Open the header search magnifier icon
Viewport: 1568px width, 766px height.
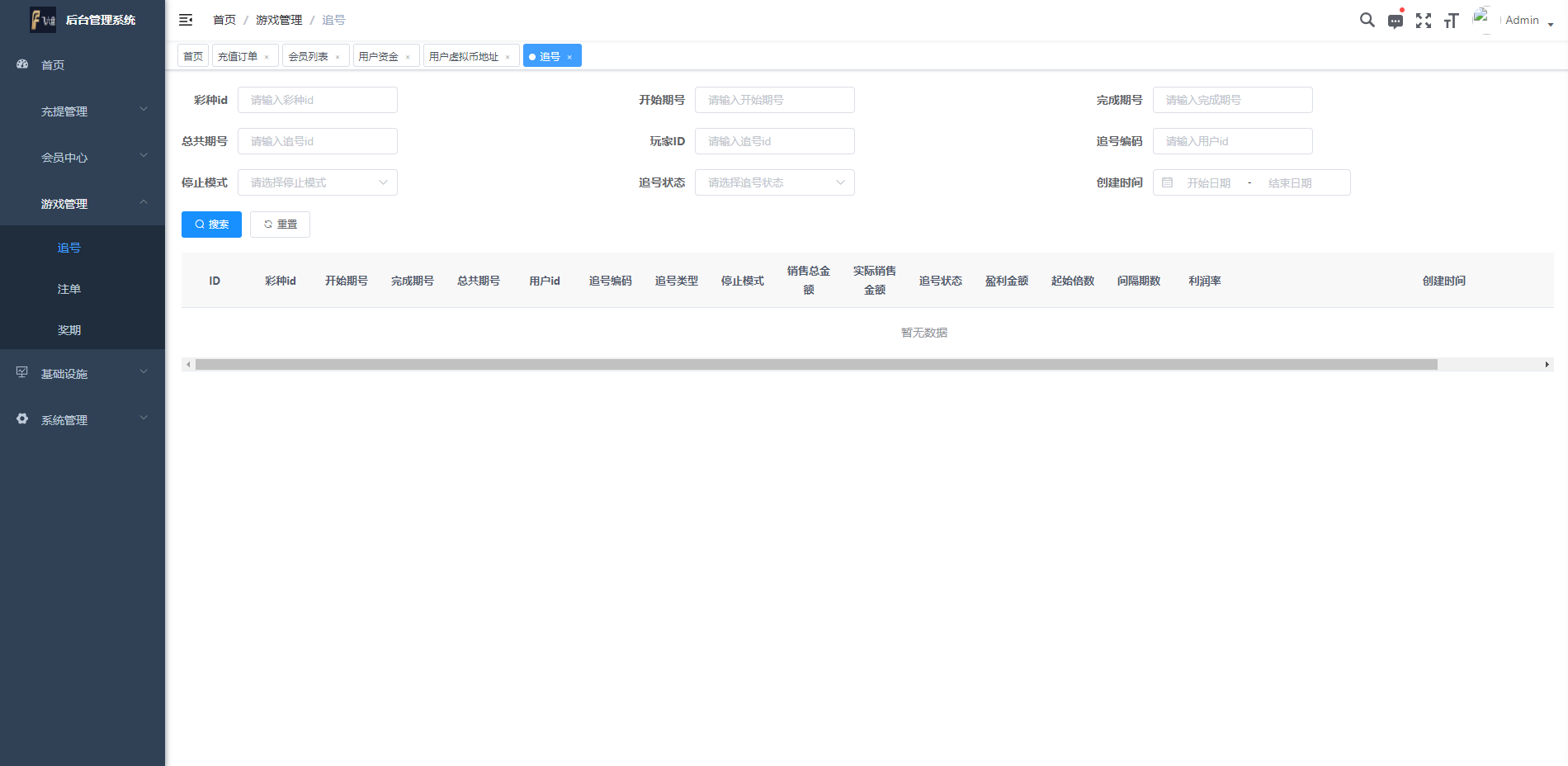coord(1367,20)
